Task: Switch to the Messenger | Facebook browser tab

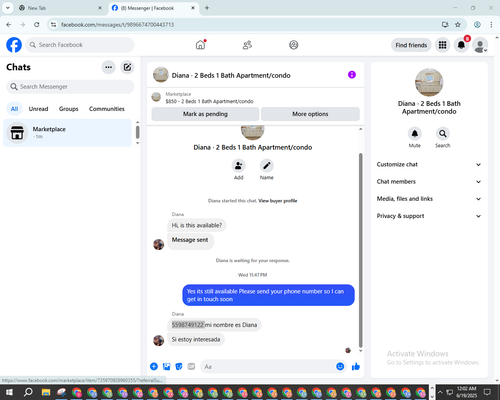Action: coord(154,8)
